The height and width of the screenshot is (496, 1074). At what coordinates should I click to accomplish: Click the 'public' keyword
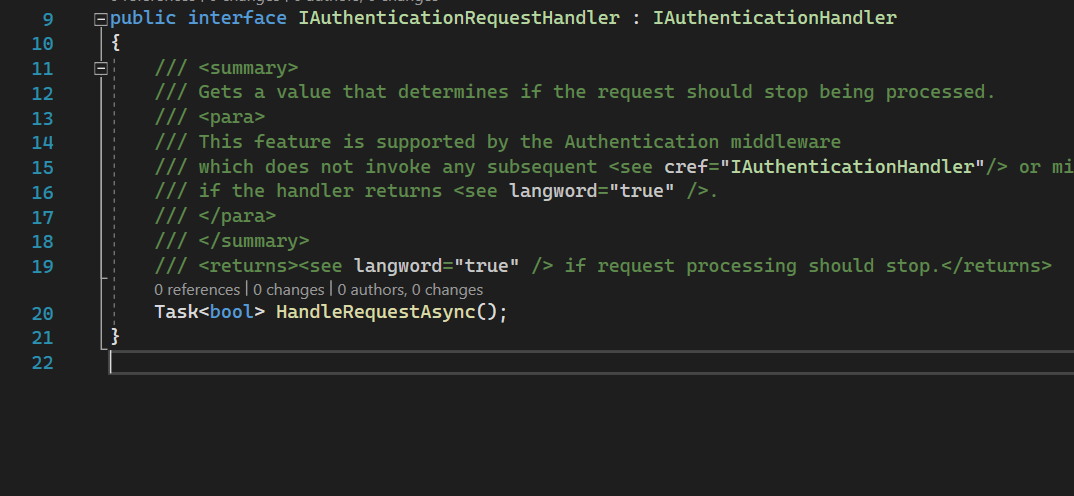(143, 18)
